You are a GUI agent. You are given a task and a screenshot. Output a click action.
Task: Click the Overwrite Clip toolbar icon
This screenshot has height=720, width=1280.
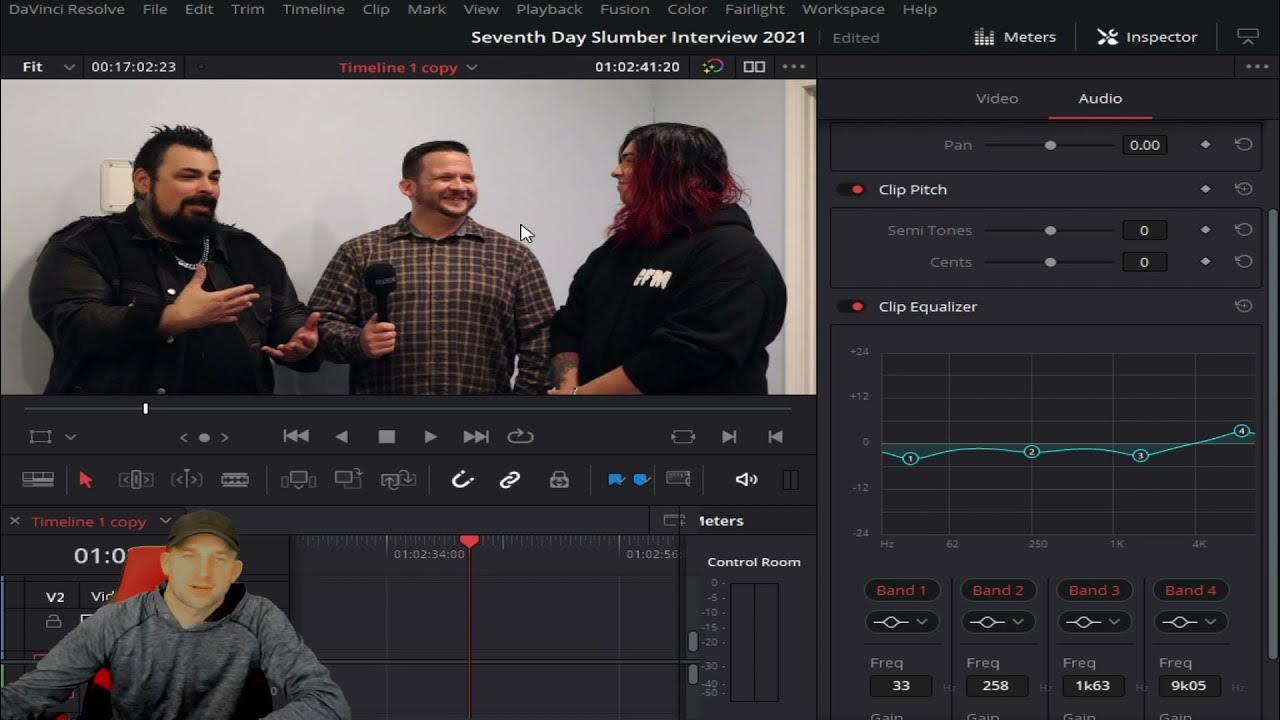coord(348,479)
